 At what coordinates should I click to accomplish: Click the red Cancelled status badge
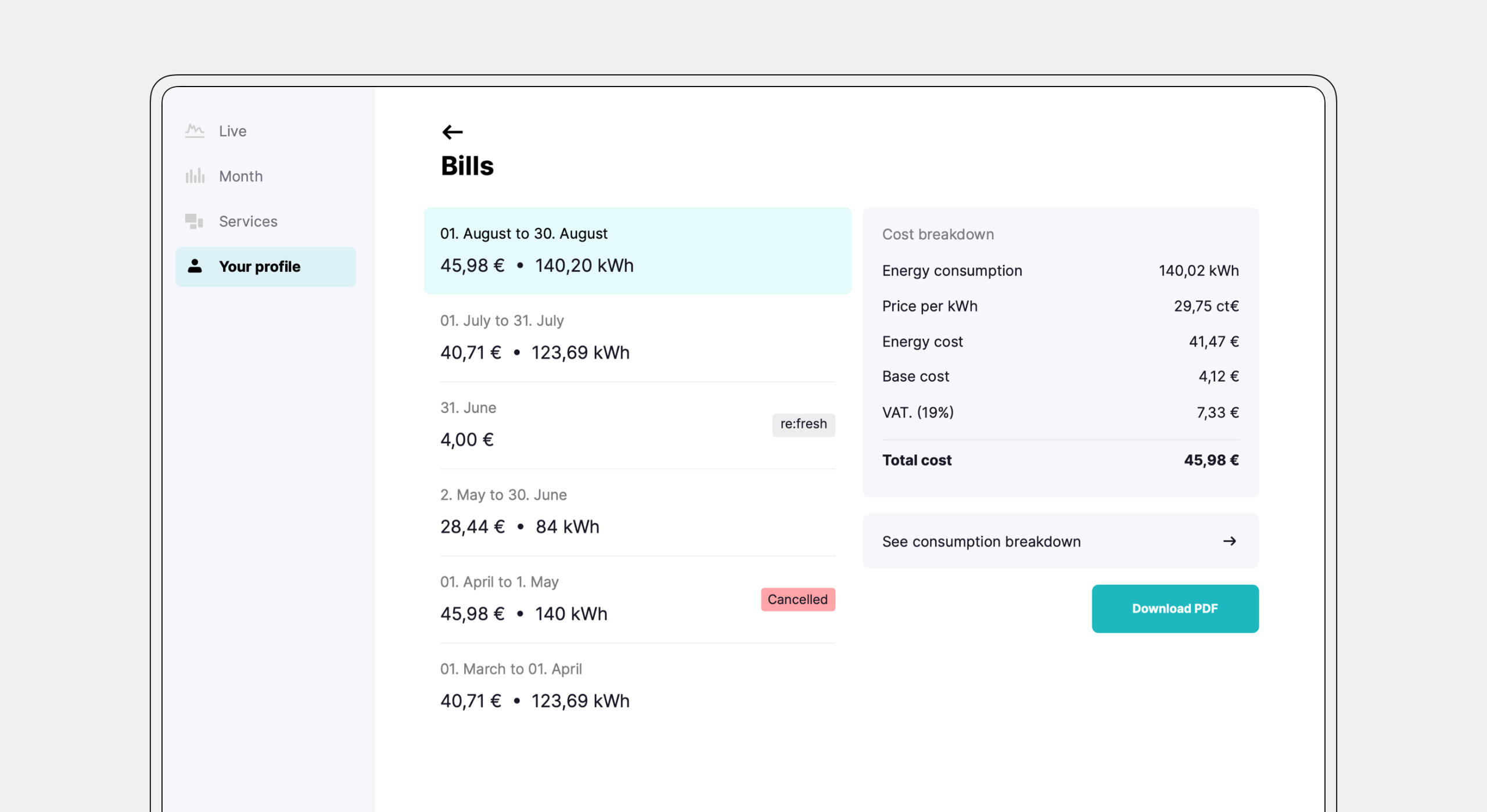[798, 599]
